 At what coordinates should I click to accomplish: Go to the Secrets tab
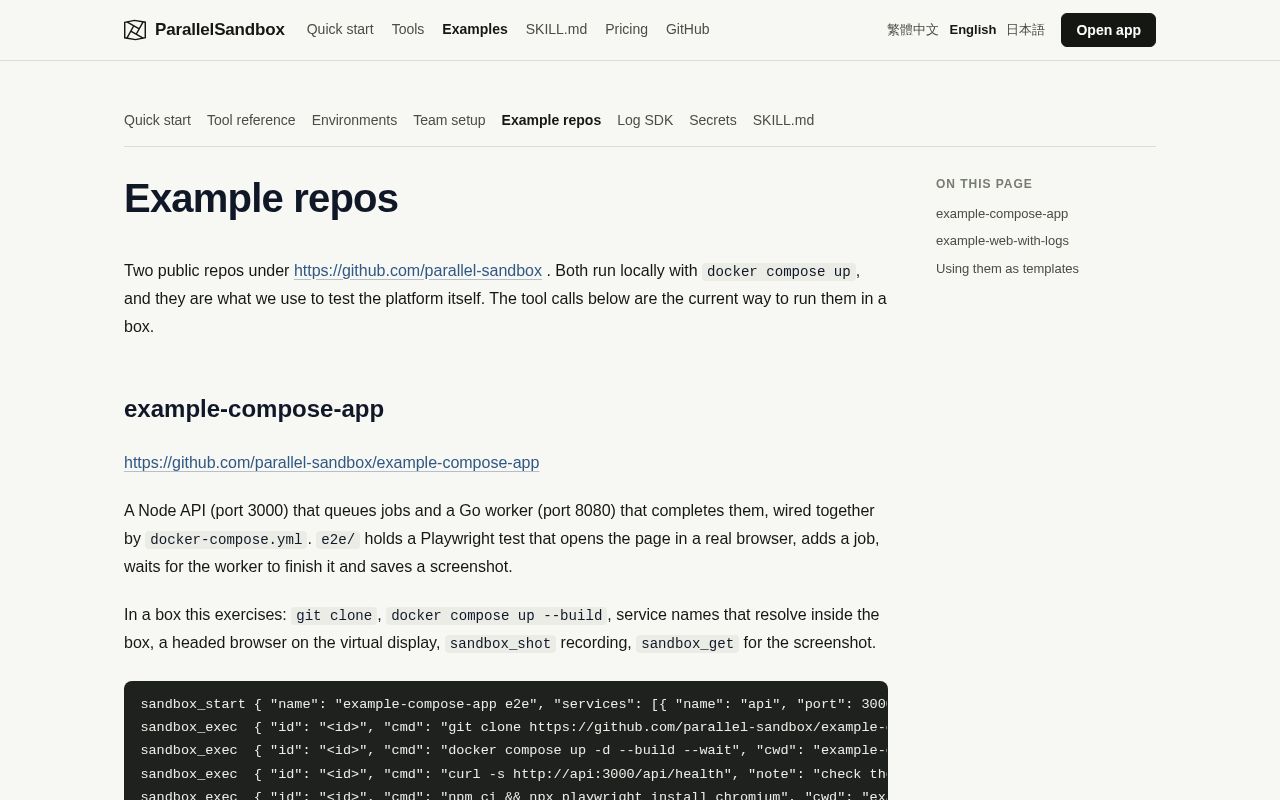pos(713,120)
